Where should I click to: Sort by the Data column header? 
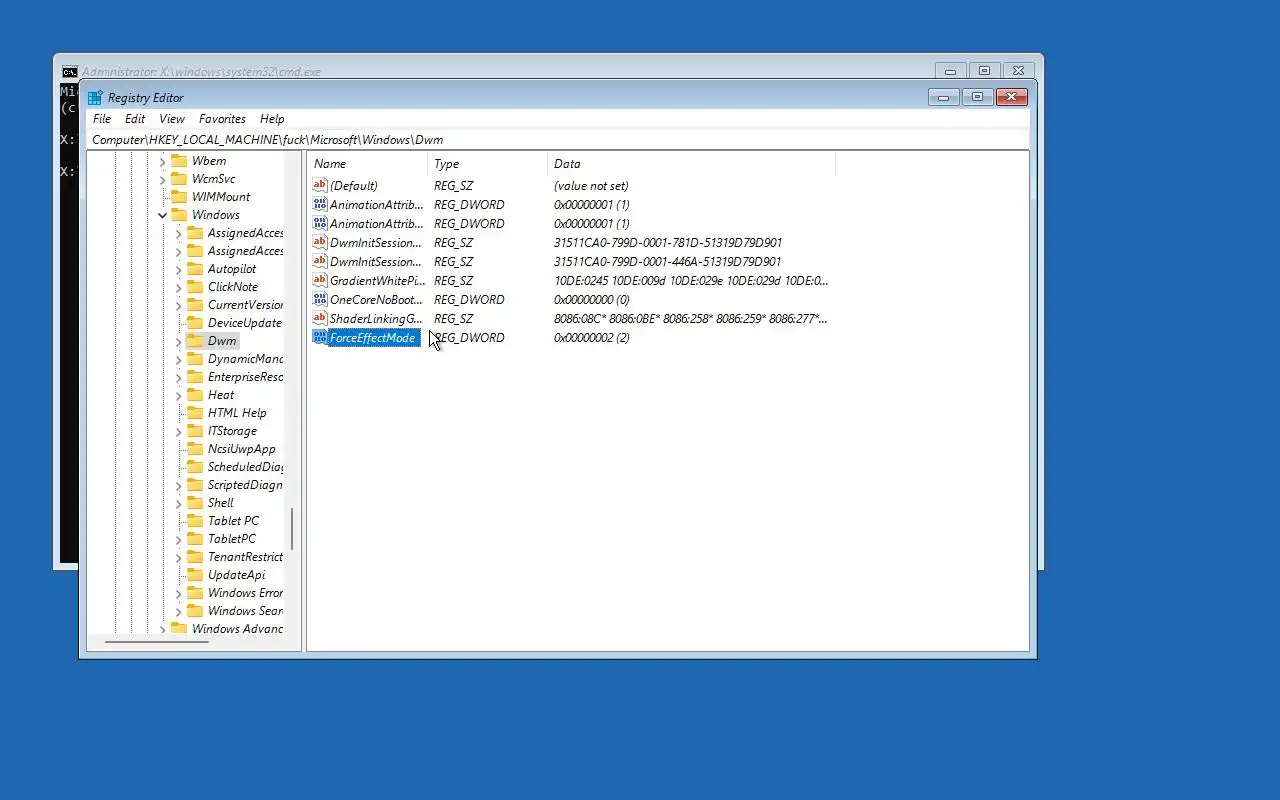coord(691,164)
